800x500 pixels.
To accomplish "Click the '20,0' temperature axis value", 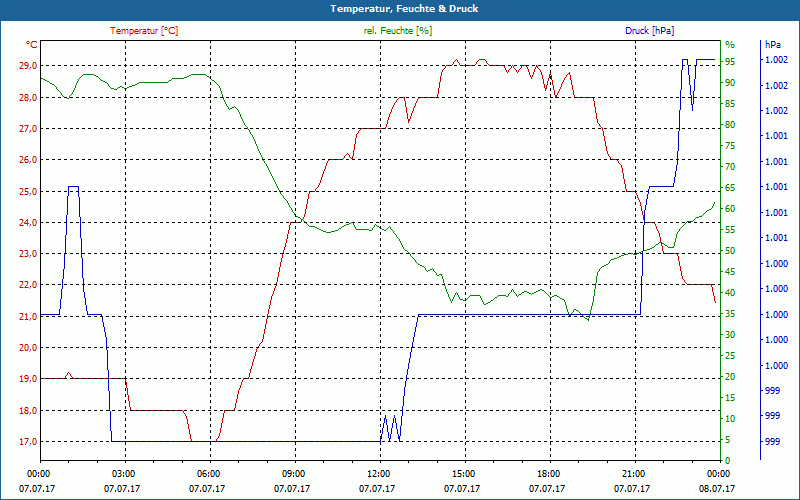I will pos(29,347).
